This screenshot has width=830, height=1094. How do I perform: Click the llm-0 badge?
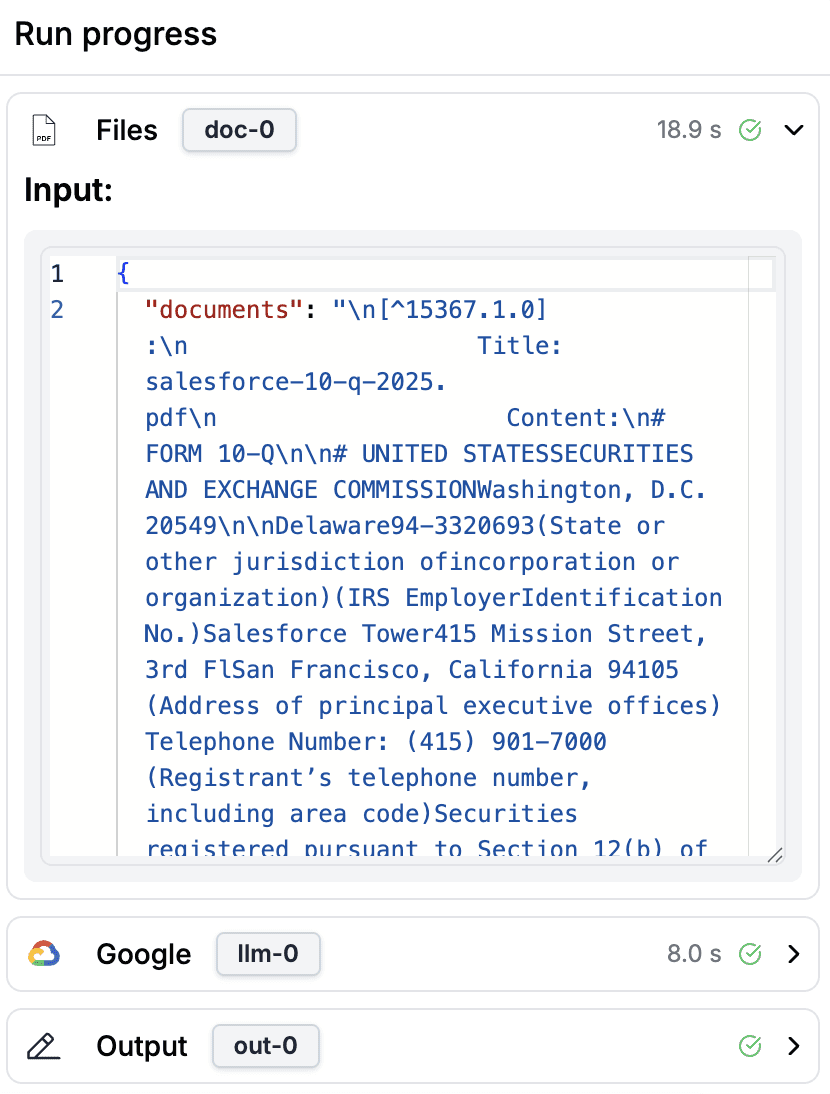pyautogui.click(x=268, y=954)
